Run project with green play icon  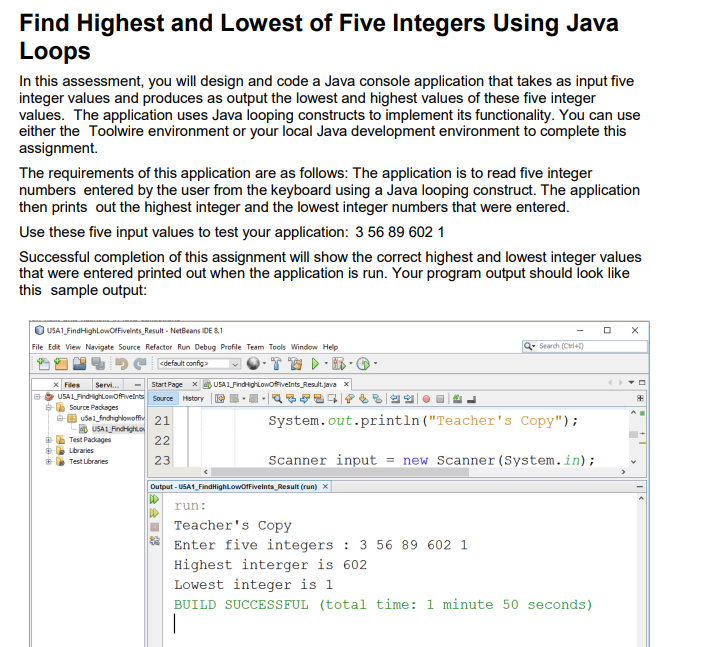pyautogui.click(x=315, y=364)
